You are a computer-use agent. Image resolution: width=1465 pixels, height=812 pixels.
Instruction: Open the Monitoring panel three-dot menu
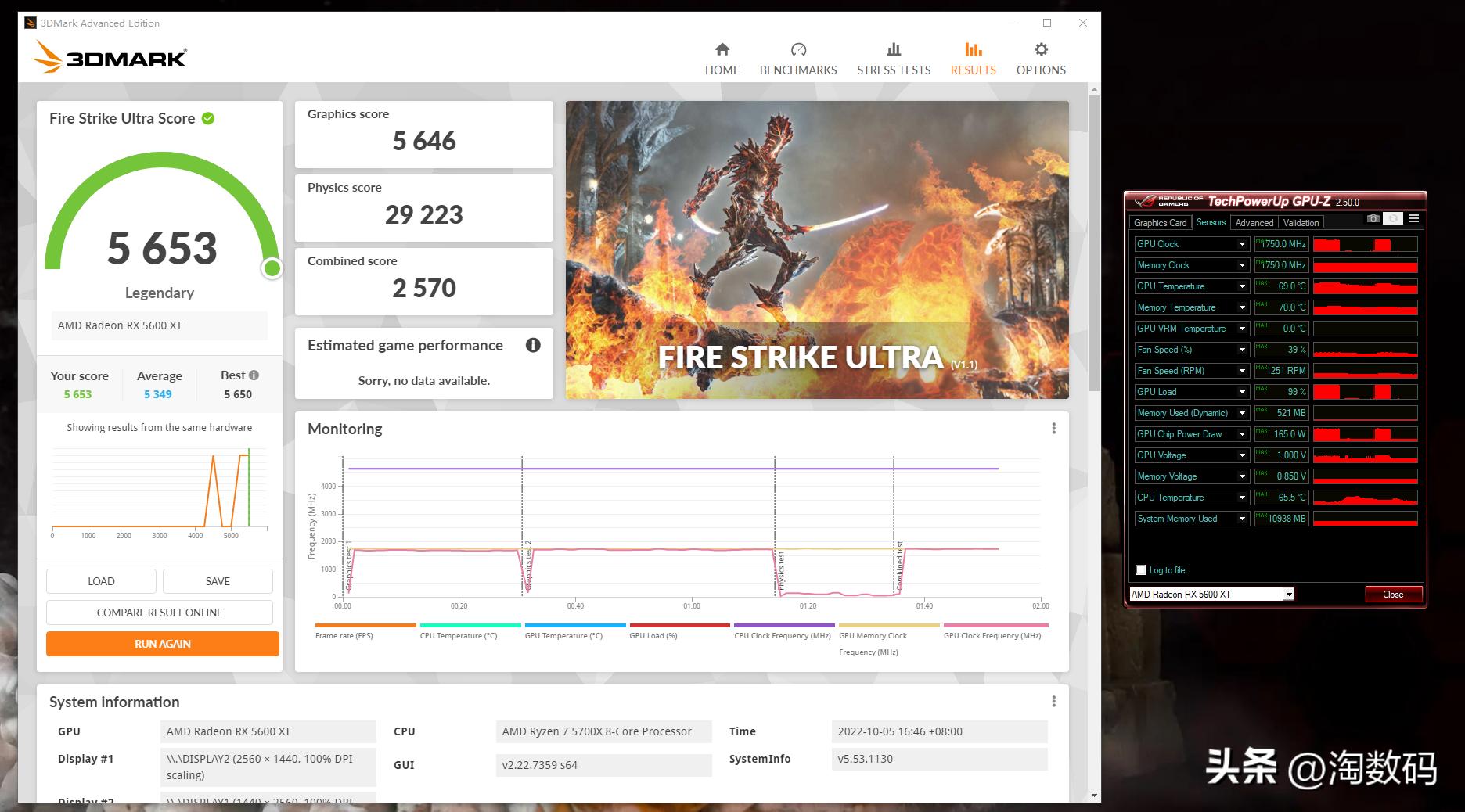(x=1053, y=429)
